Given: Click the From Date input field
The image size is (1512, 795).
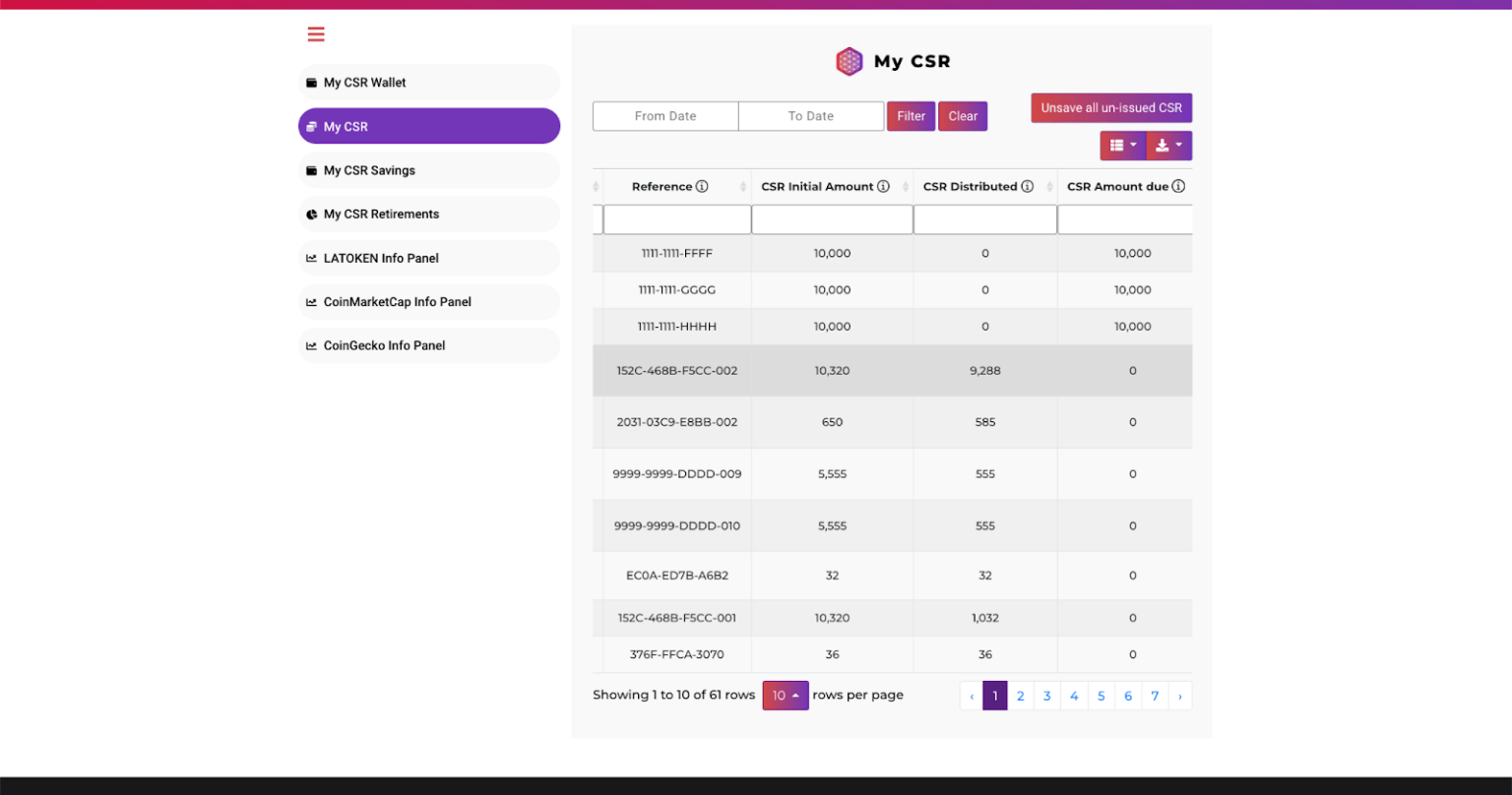Looking at the screenshot, I should click(x=664, y=115).
